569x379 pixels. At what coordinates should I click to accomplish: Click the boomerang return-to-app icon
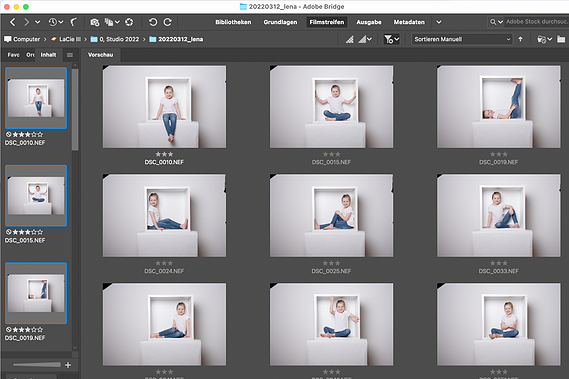tap(73, 22)
